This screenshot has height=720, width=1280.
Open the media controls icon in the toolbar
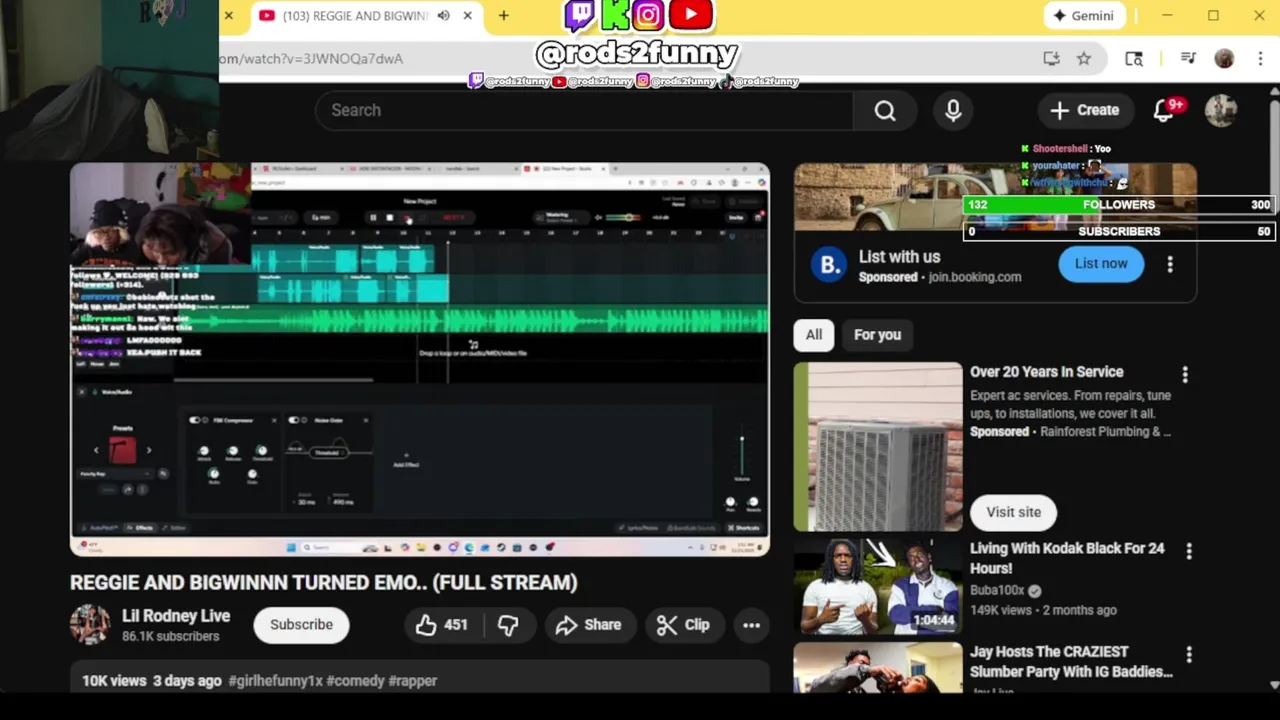pyautogui.click(x=1188, y=59)
